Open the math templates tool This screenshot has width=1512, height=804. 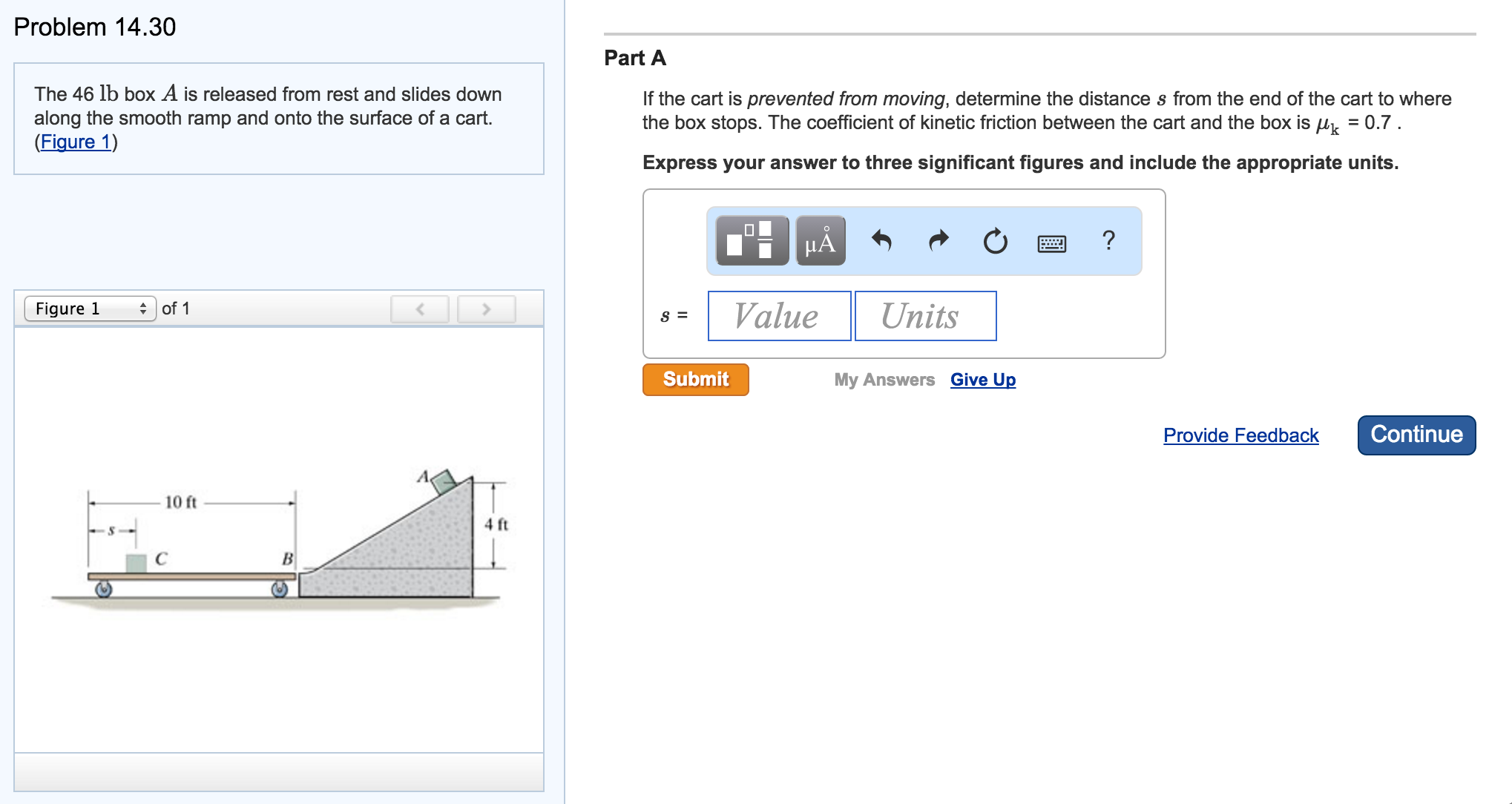[752, 241]
